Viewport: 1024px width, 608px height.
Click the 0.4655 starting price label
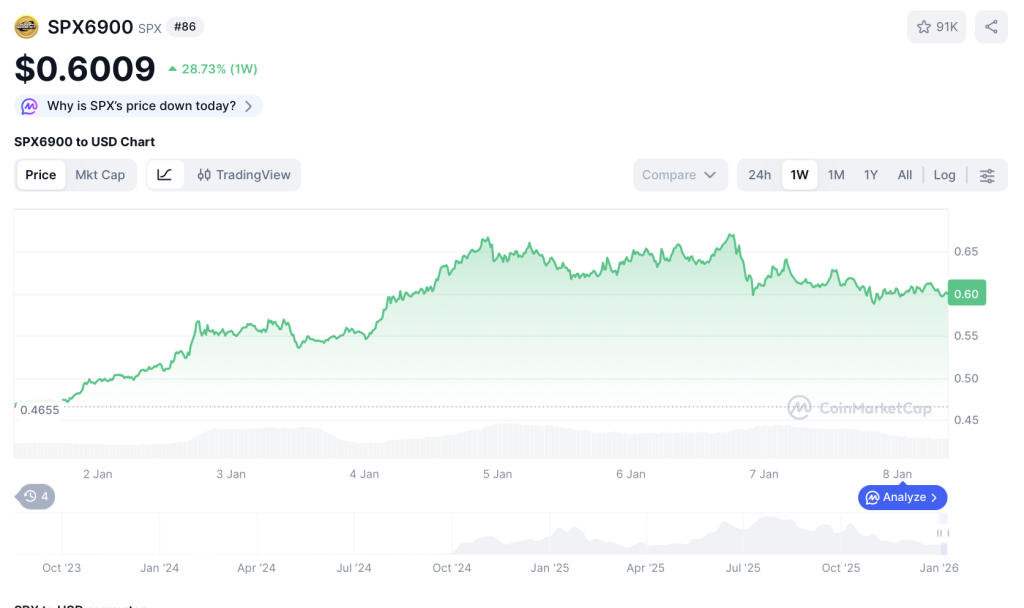[x=39, y=410]
